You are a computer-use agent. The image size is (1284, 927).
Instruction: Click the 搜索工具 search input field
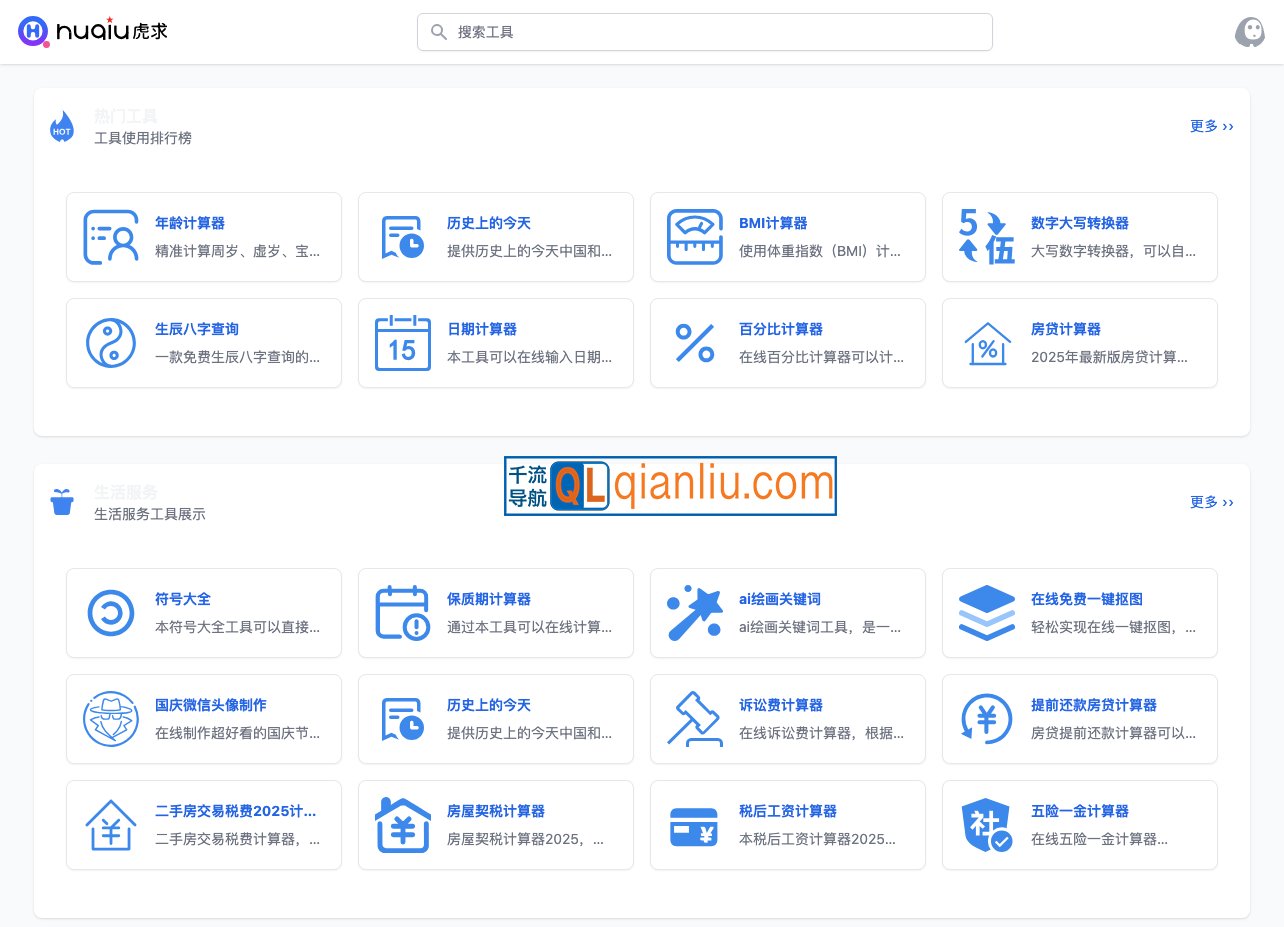[704, 31]
